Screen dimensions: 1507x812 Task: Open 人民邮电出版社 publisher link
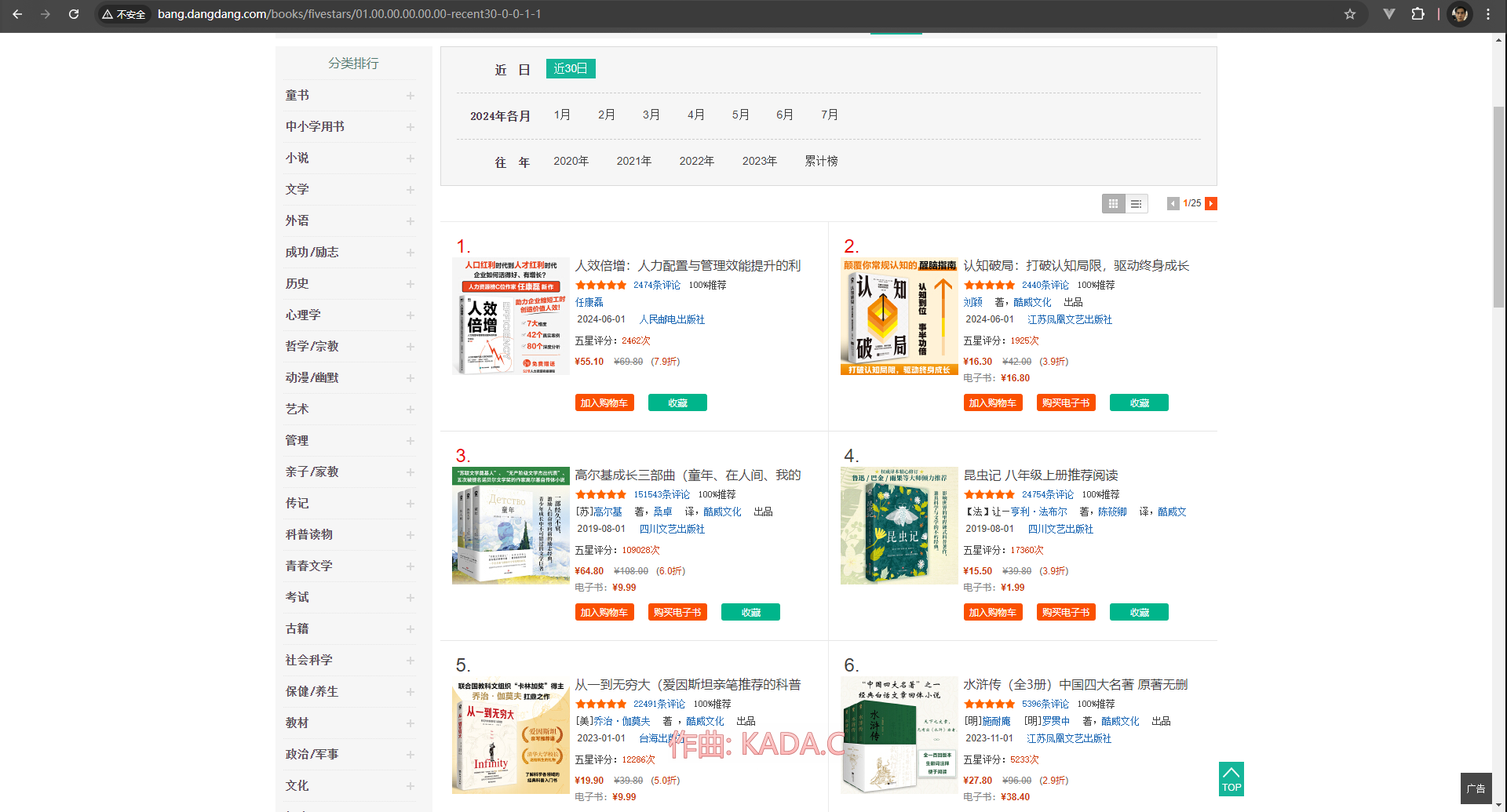pyautogui.click(x=672, y=319)
